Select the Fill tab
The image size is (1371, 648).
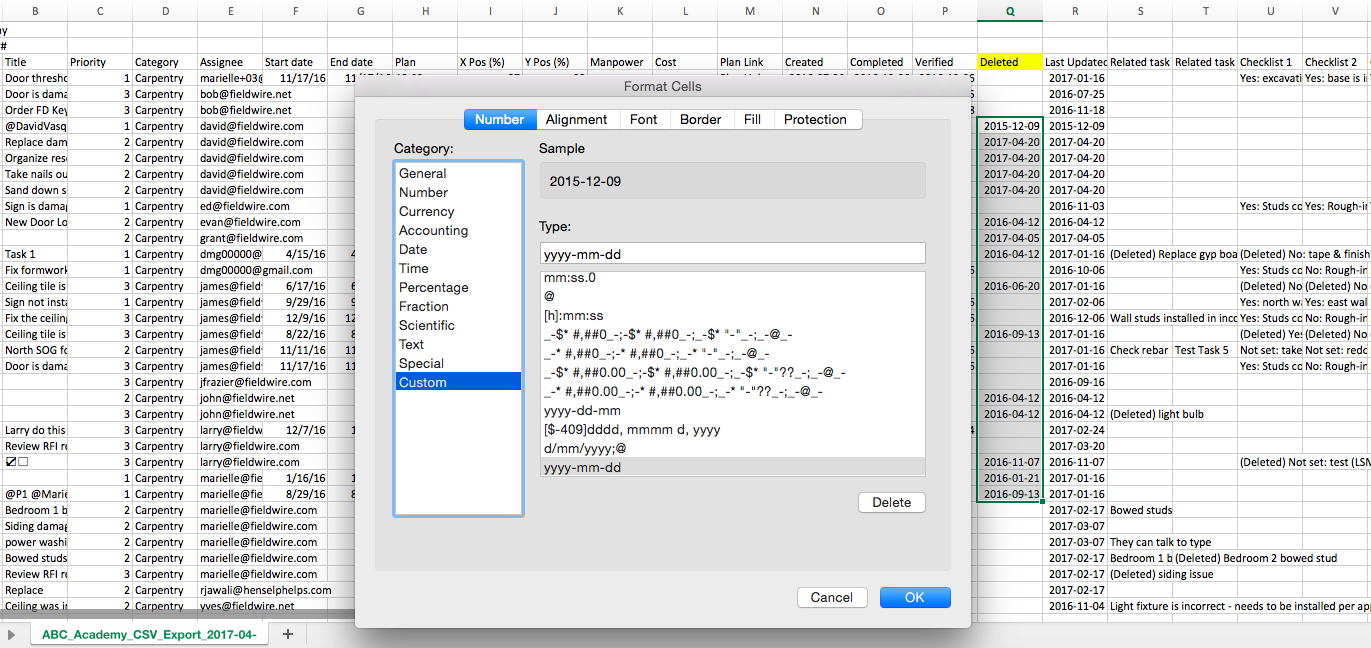click(752, 119)
